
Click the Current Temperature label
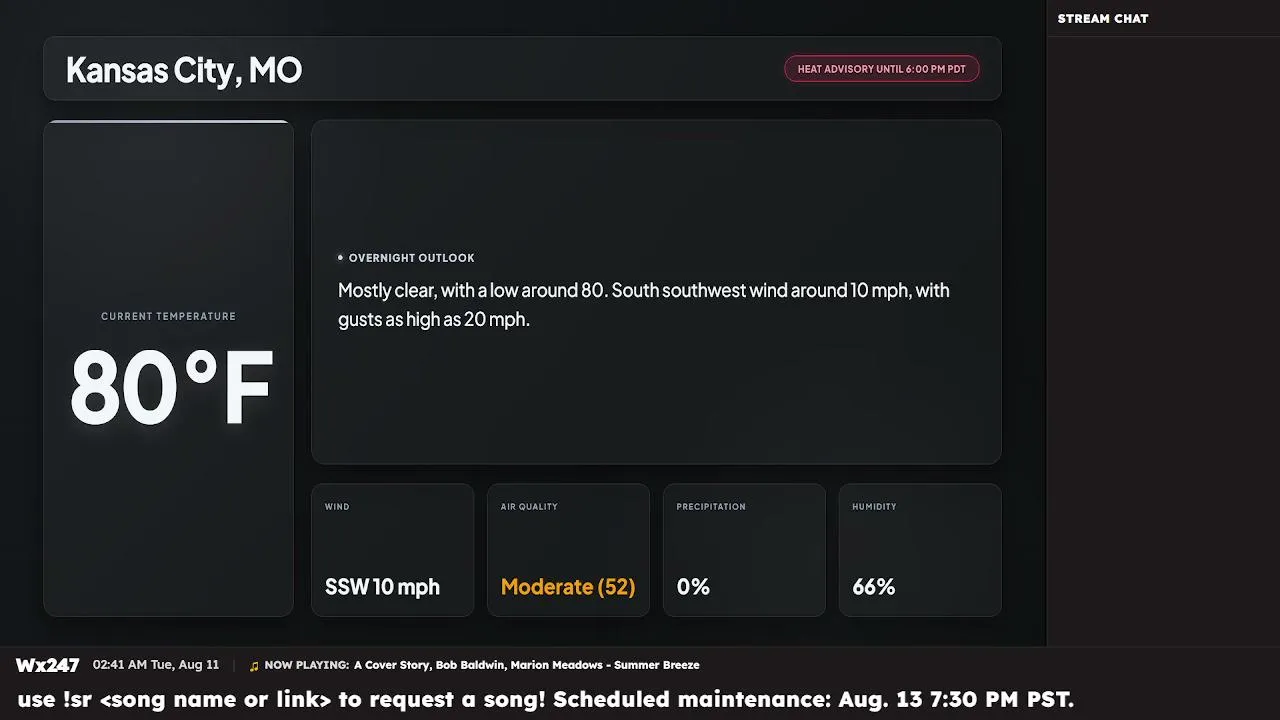[x=168, y=316]
